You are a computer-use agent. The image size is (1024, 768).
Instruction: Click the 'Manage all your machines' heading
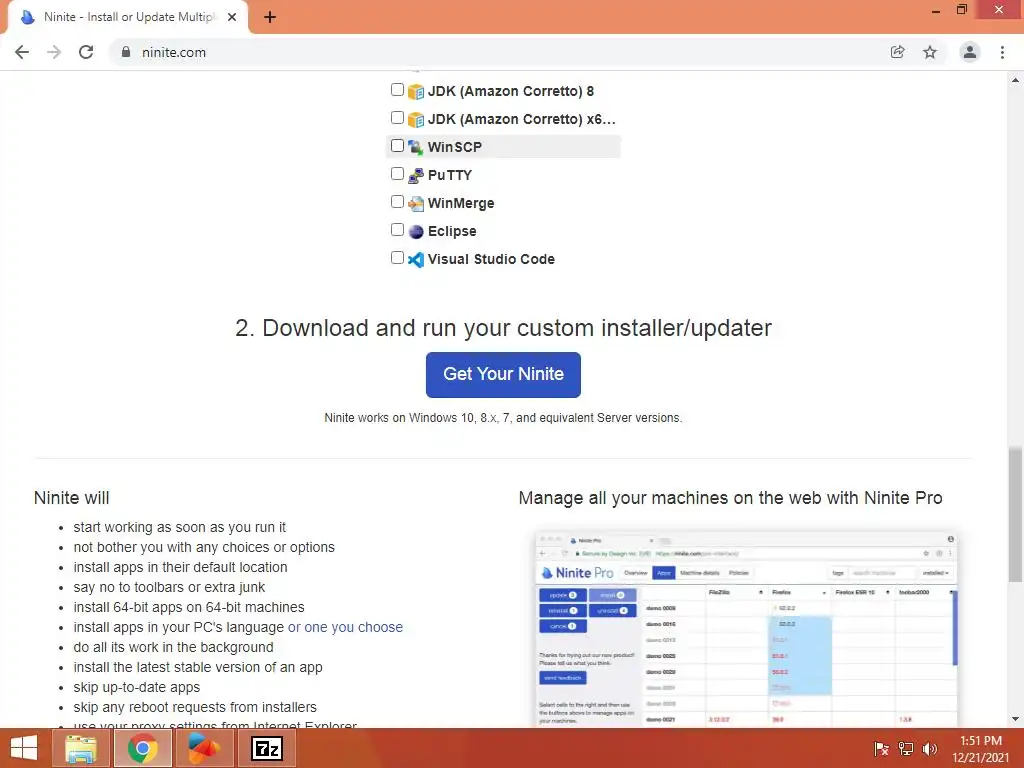point(730,498)
